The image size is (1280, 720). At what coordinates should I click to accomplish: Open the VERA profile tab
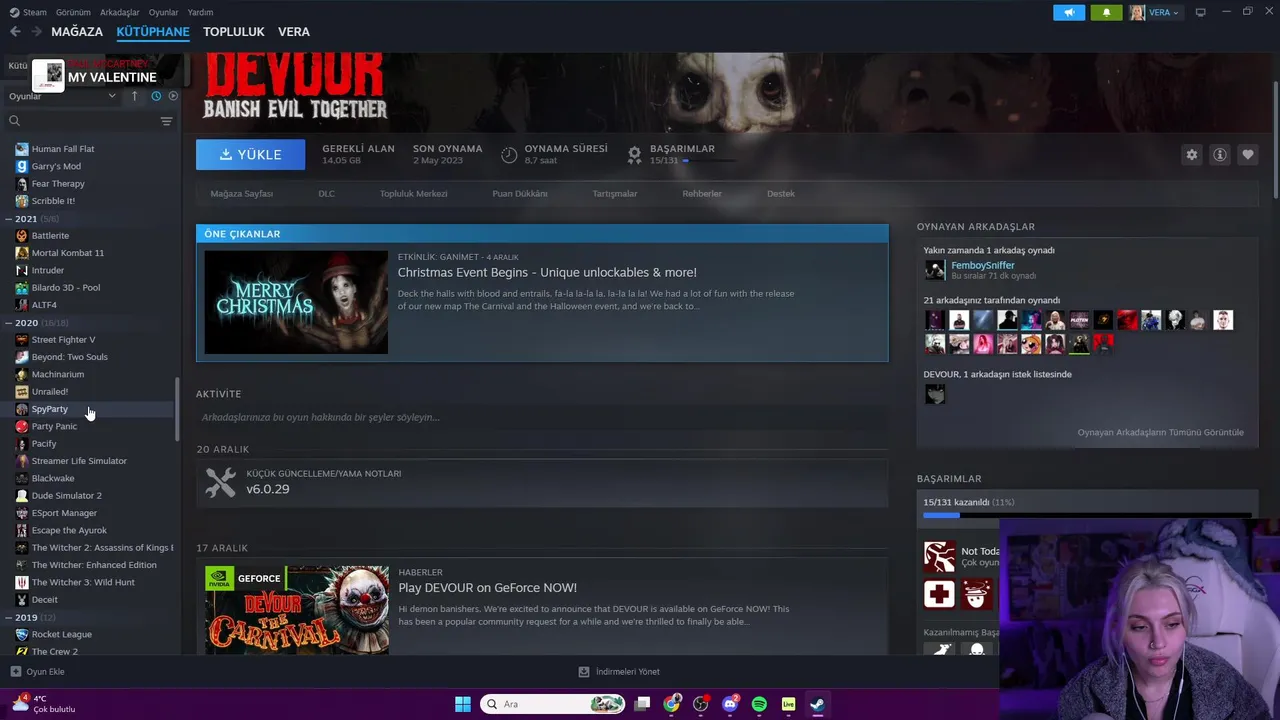294,32
